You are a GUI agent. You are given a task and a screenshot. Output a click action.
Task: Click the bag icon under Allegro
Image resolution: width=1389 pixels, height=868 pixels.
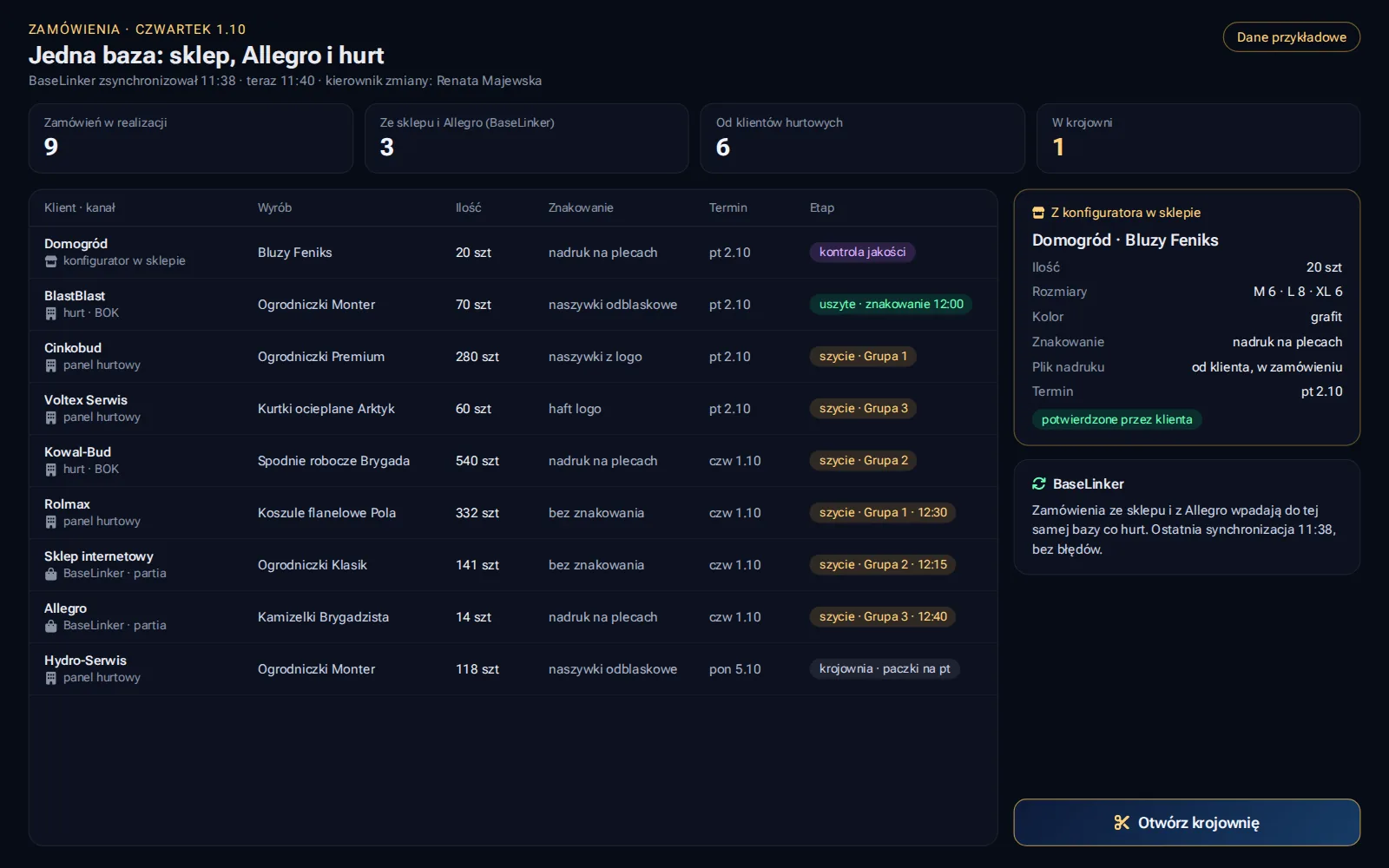[50, 626]
